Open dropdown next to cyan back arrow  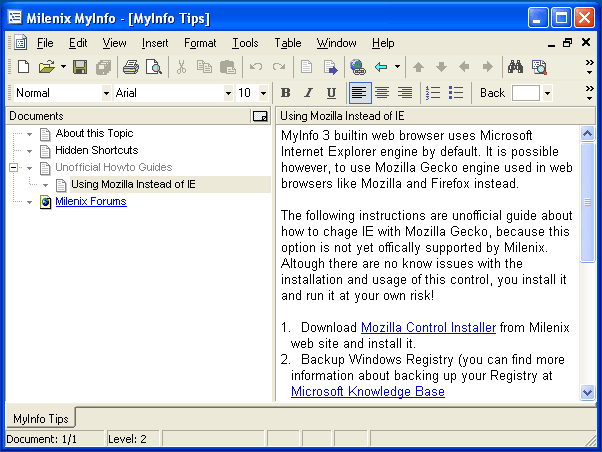tap(397, 67)
